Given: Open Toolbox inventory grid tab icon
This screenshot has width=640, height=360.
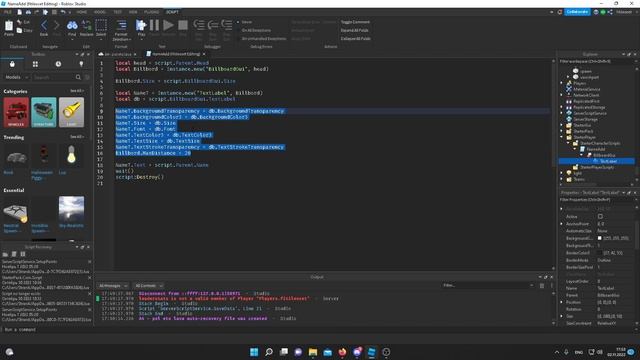Looking at the screenshot, I should (x=35, y=64).
